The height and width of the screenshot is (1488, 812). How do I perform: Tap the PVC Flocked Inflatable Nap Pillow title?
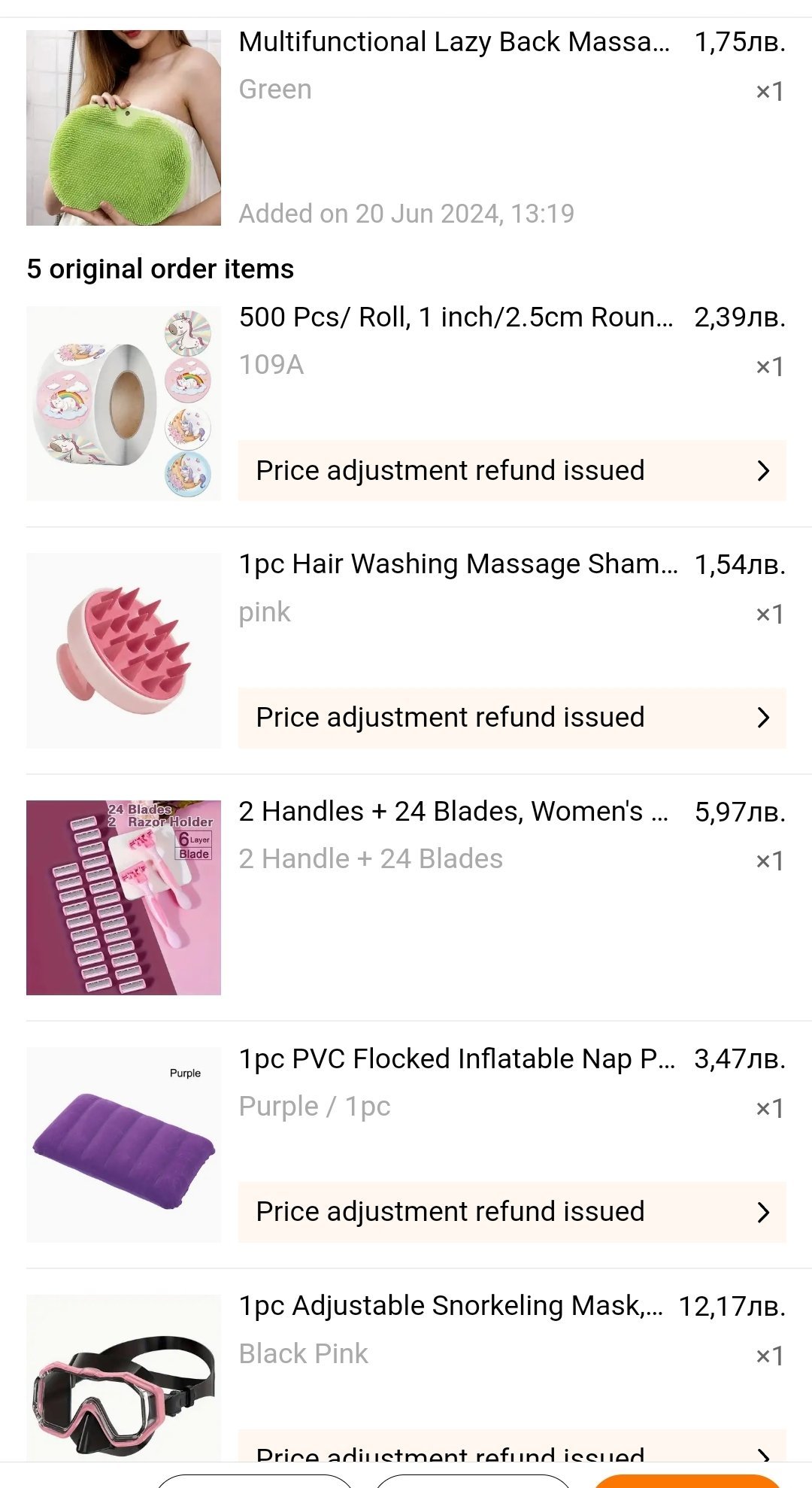[x=456, y=1059]
